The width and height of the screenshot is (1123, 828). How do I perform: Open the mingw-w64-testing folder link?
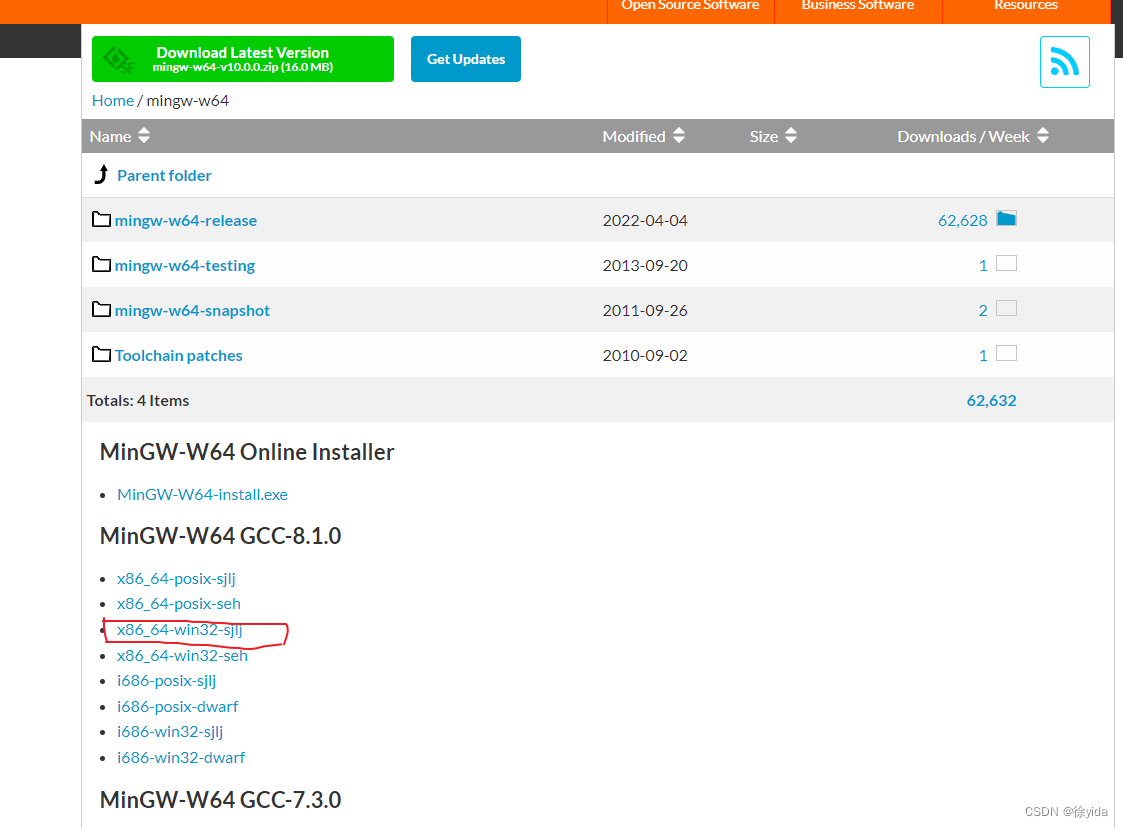[x=185, y=266]
